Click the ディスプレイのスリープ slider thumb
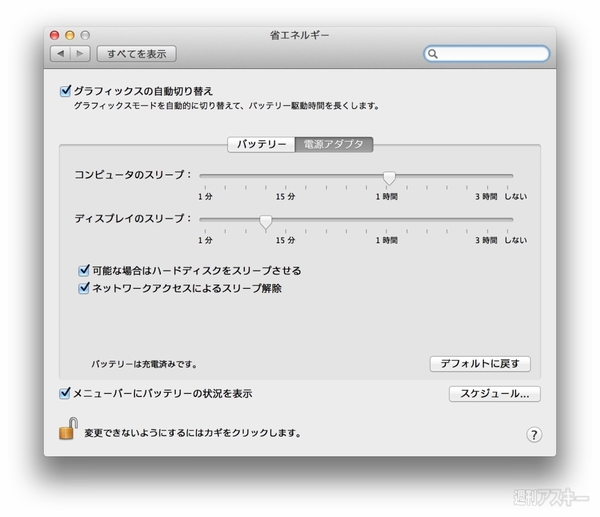This screenshot has width=600, height=517. coord(266,222)
